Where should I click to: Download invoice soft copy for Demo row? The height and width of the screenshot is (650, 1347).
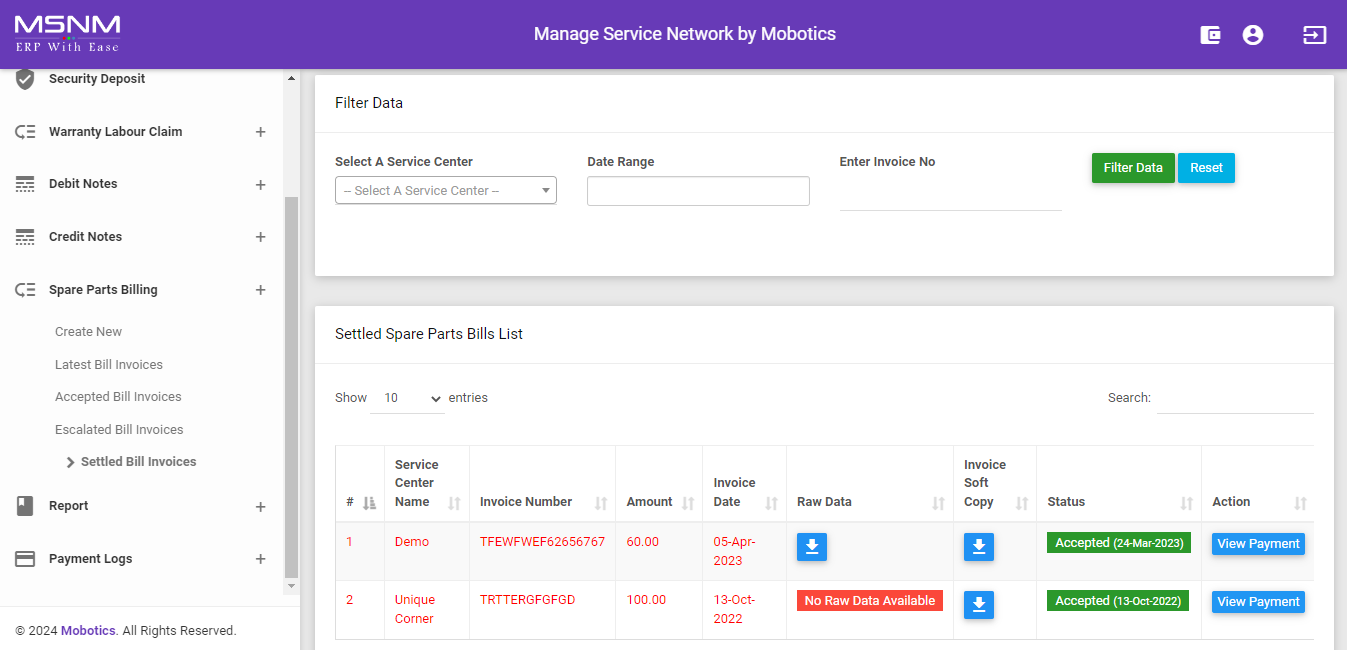(x=978, y=546)
